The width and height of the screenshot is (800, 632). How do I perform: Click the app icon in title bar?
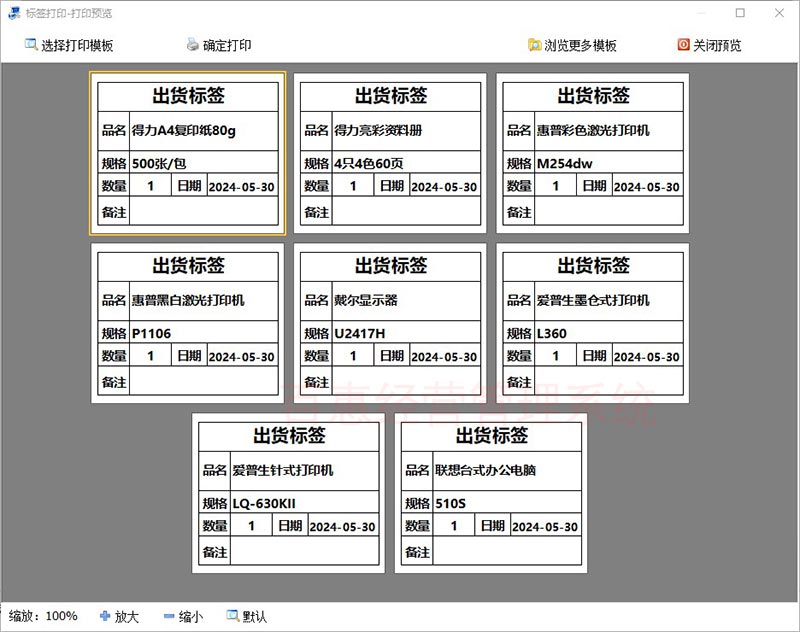(14, 13)
